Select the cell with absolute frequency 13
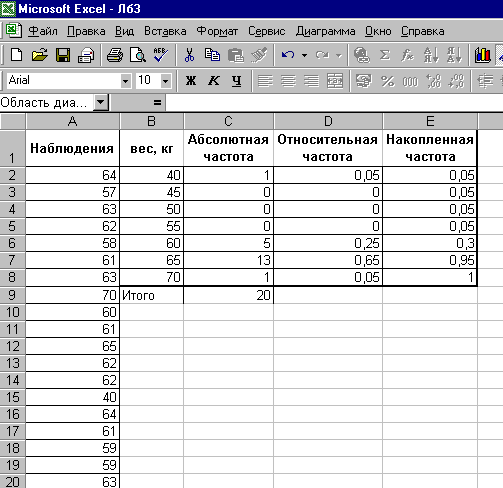The height and width of the screenshot is (488, 503). click(x=228, y=260)
